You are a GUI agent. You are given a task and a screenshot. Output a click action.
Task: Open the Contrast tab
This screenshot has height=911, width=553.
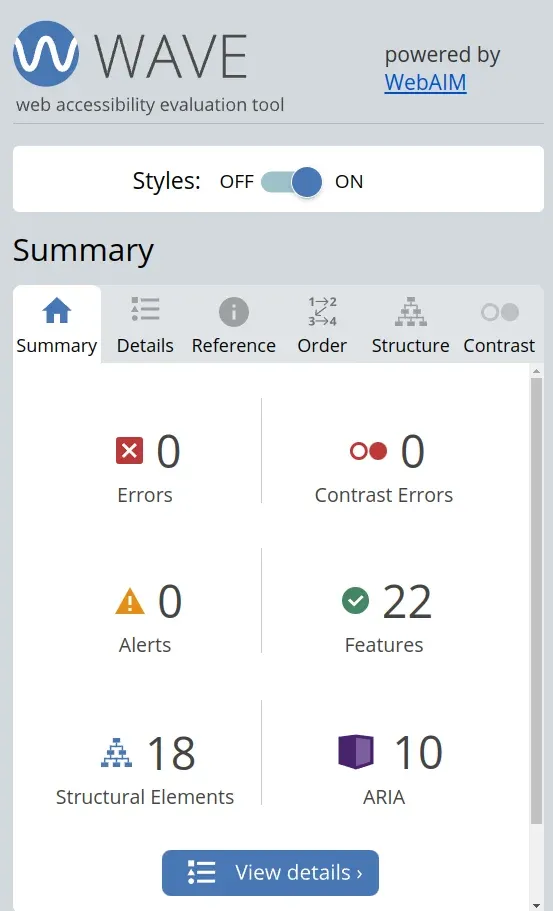(x=499, y=325)
